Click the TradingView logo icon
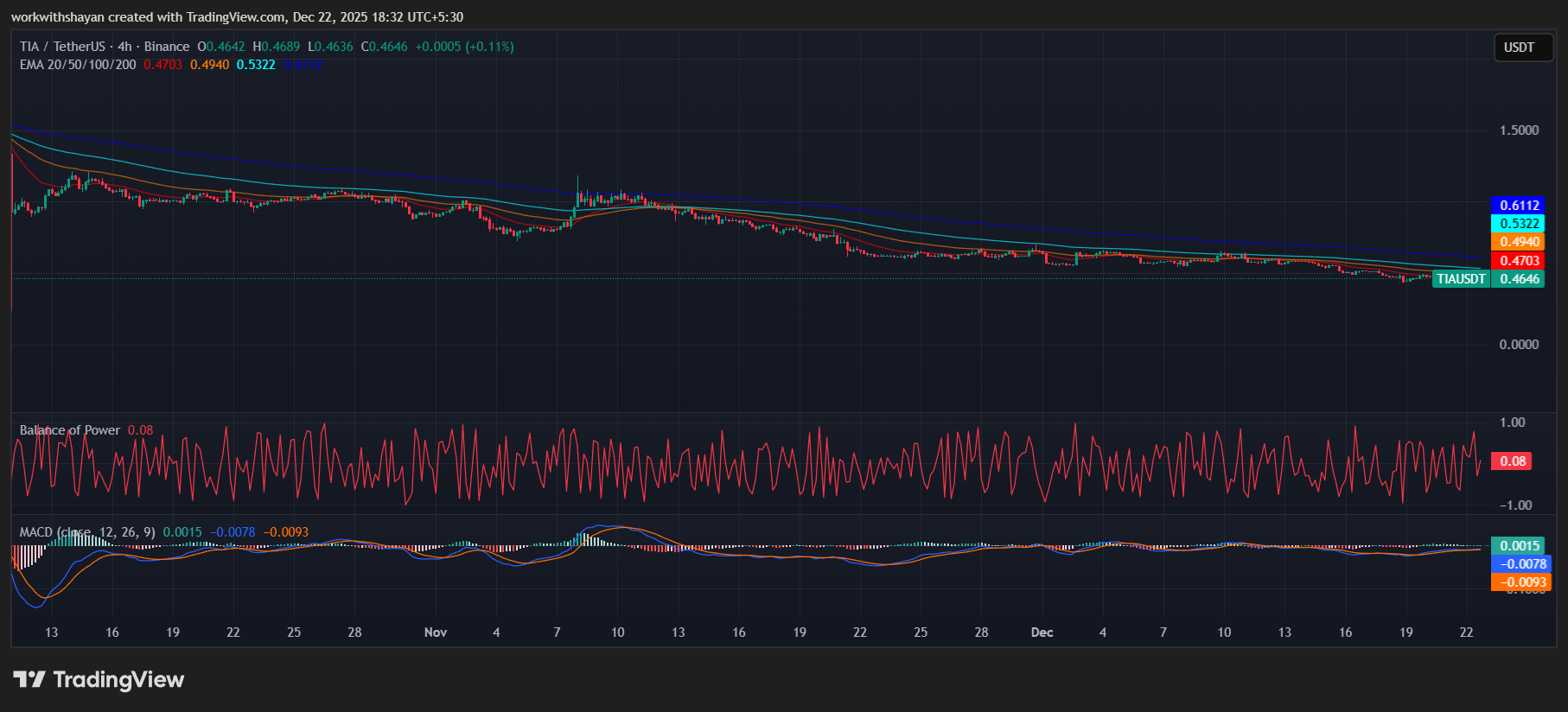Screen dimensions: 1568x712 29,679
